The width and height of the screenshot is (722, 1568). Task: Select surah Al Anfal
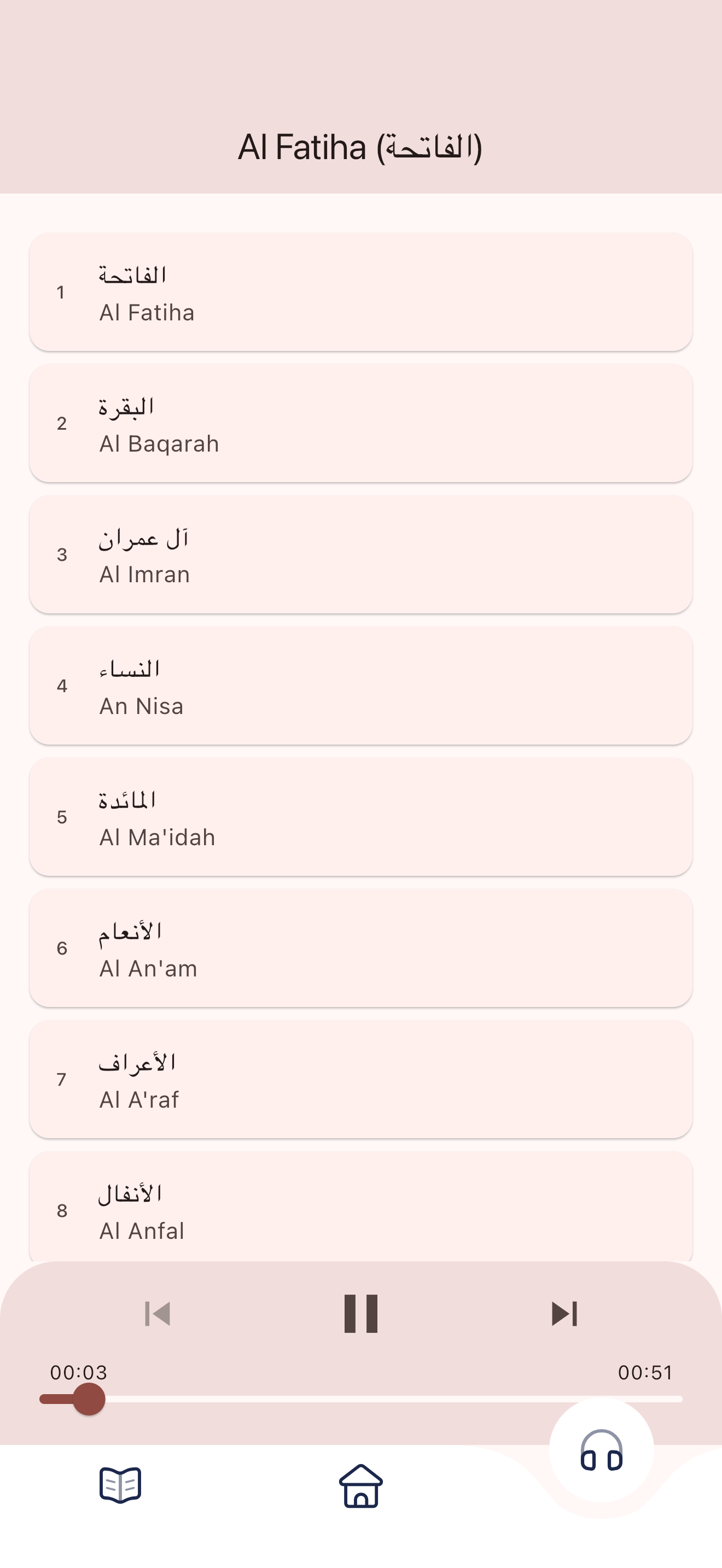point(360,1208)
